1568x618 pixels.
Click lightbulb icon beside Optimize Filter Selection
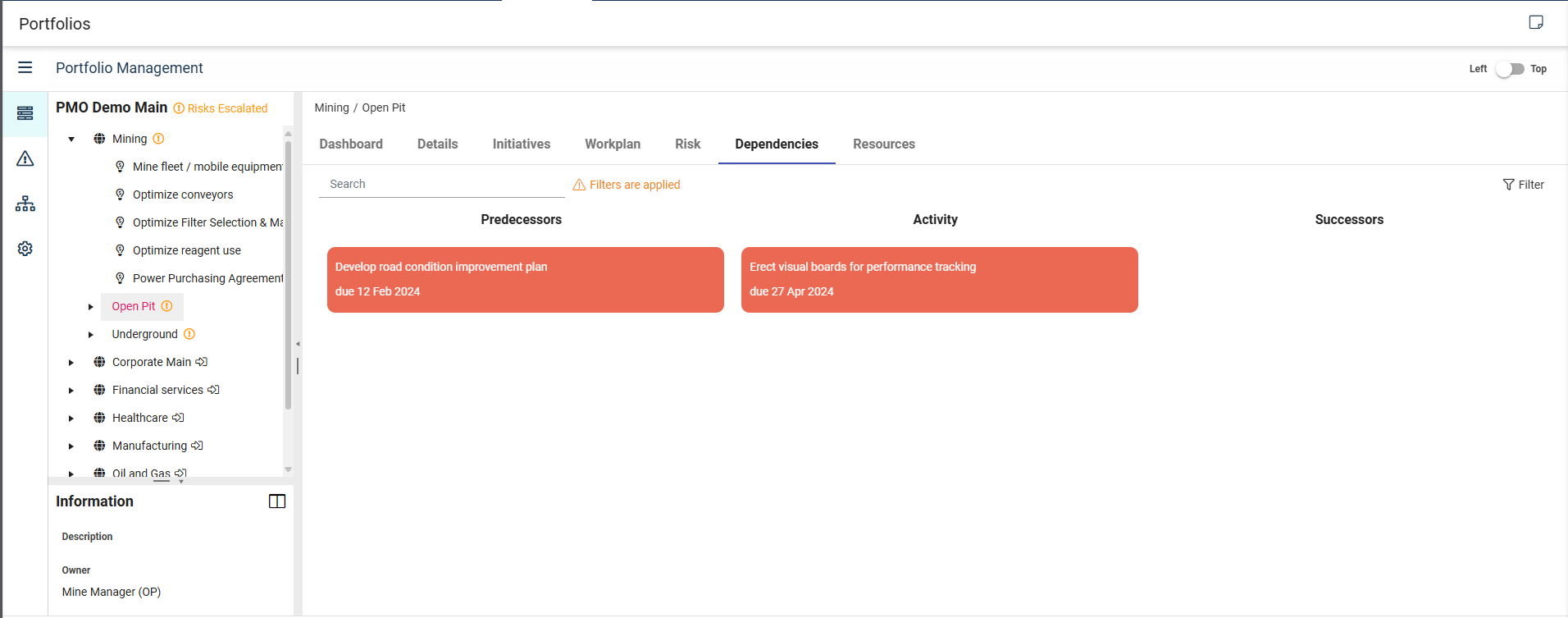120,222
